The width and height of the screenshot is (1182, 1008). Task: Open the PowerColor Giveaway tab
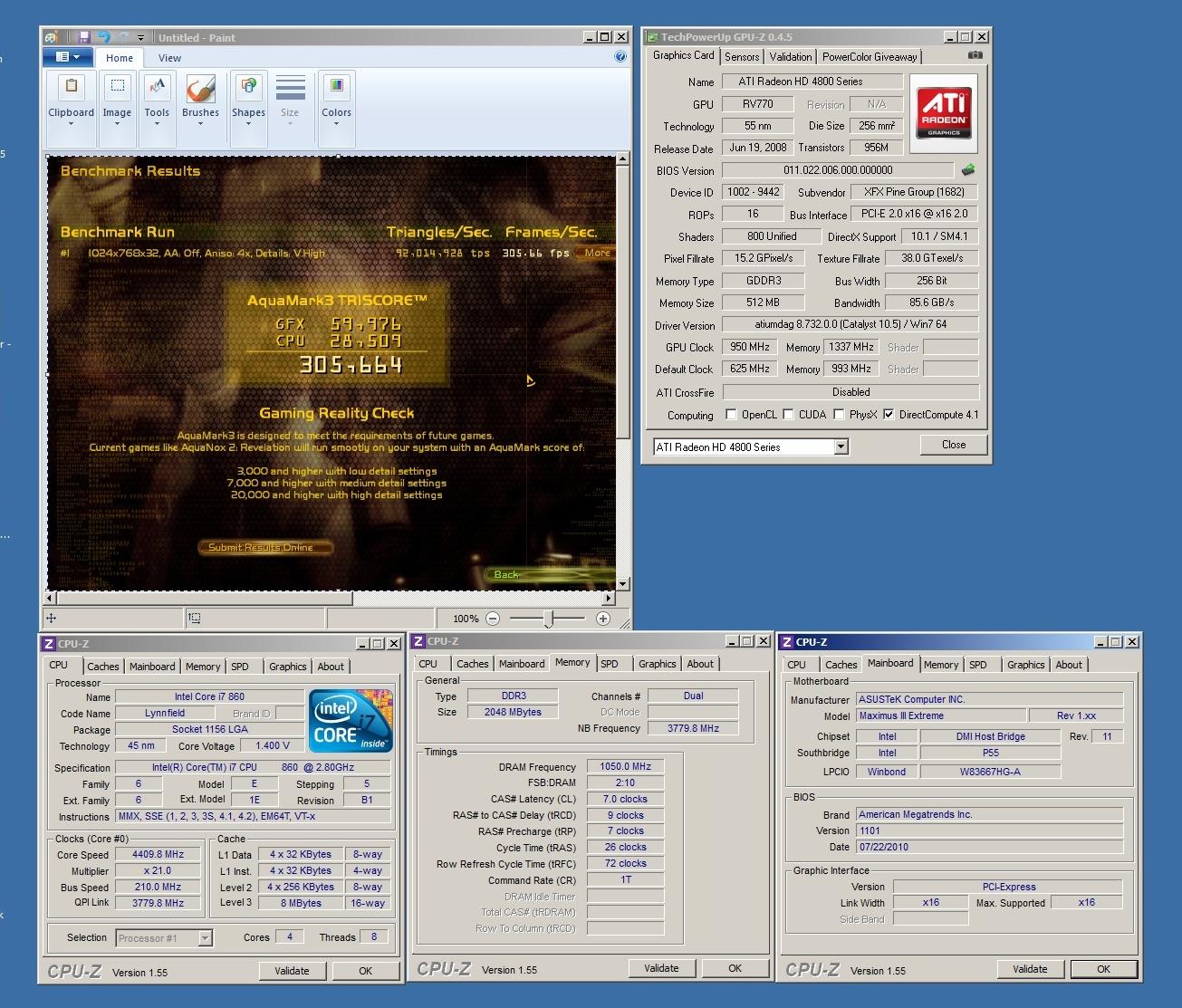870,56
